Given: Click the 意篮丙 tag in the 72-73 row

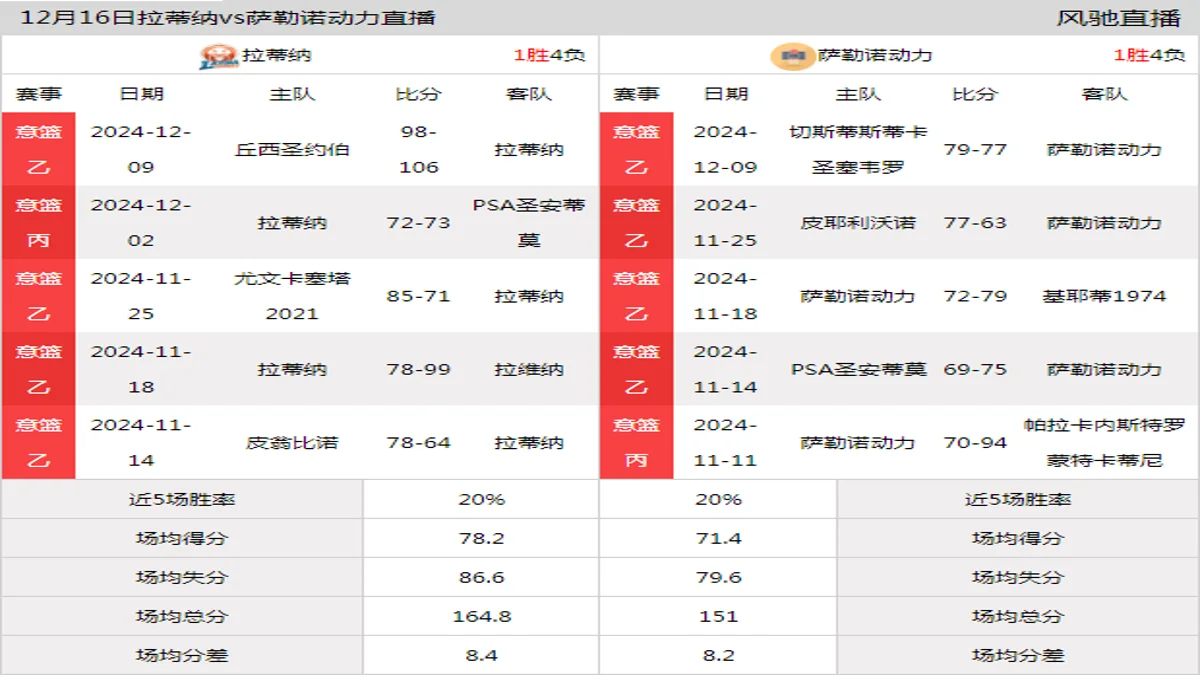Looking at the screenshot, I should pos(38,223).
